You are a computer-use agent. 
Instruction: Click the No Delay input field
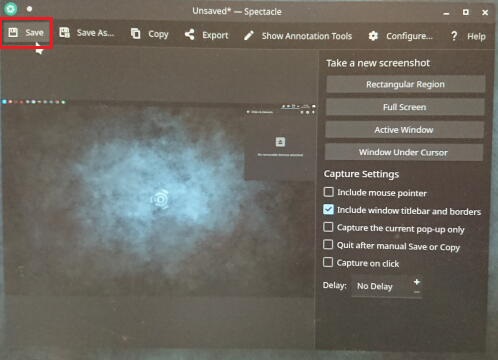381,286
